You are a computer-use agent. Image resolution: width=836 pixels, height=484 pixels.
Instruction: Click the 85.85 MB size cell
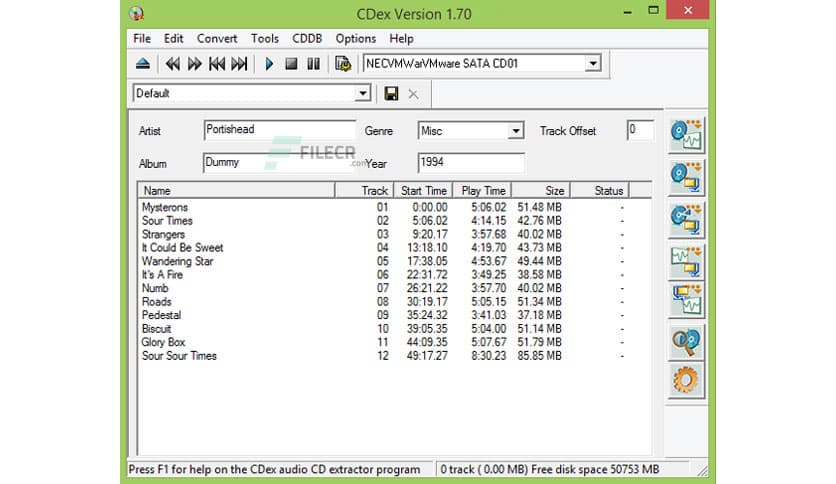pos(540,356)
